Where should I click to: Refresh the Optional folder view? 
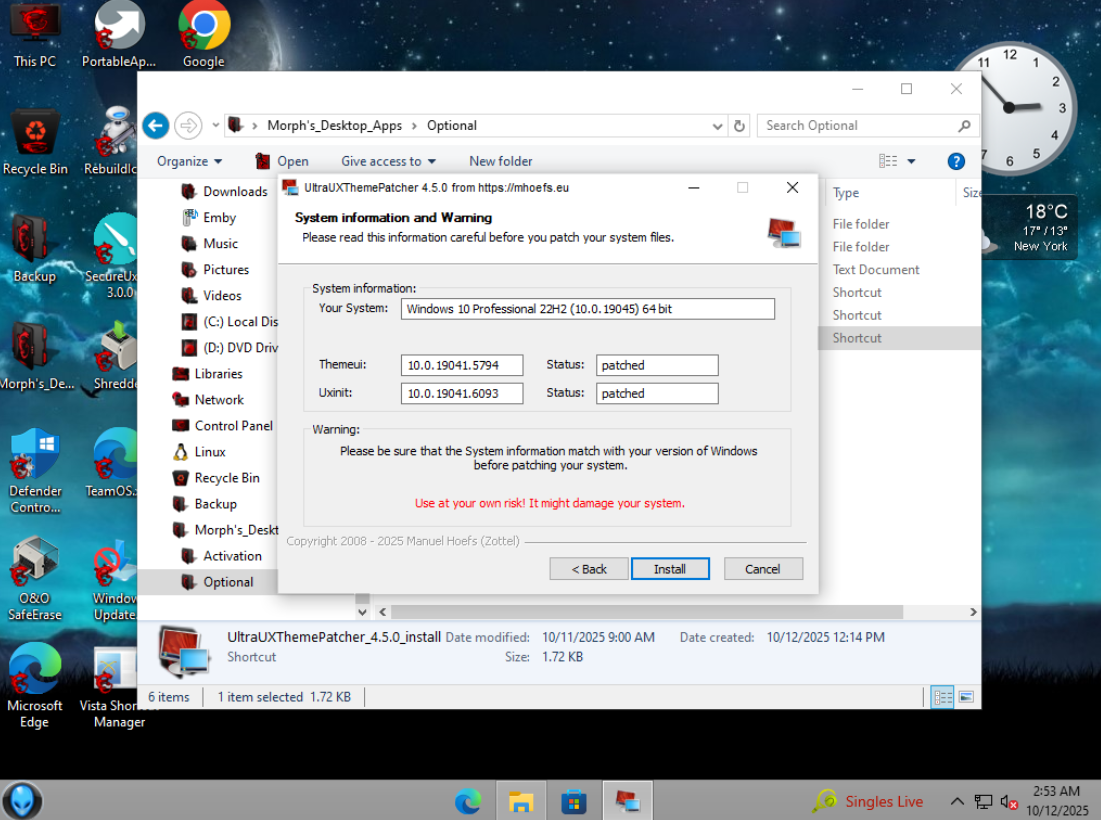tap(739, 126)
